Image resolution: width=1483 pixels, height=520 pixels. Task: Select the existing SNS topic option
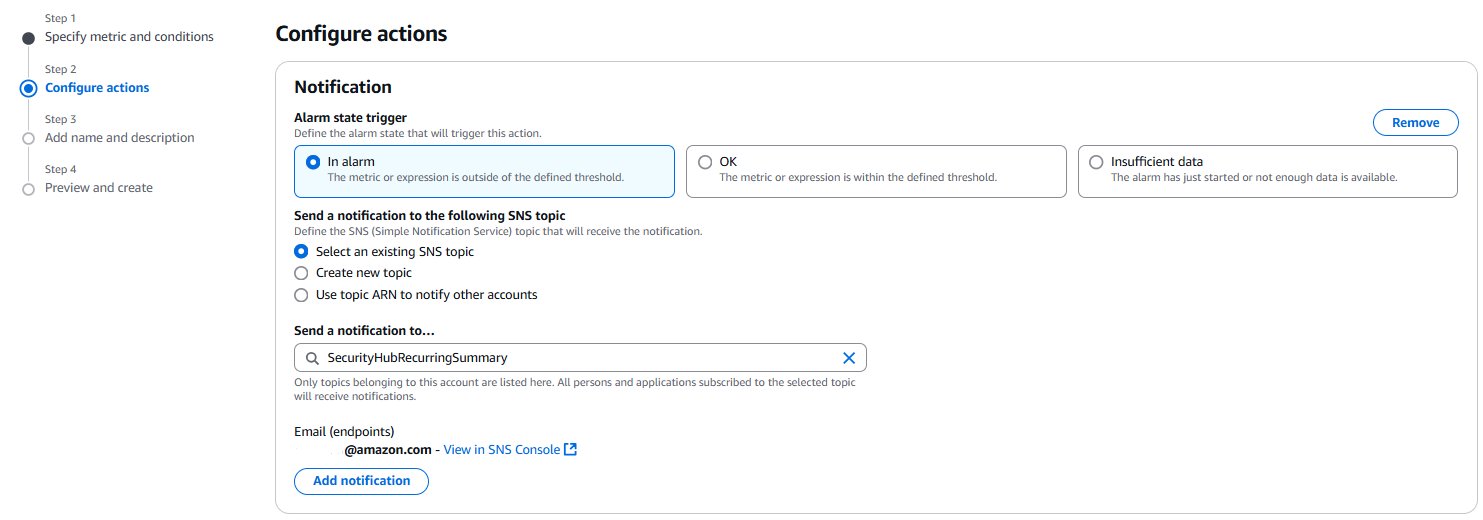click(x=301, y=252)
